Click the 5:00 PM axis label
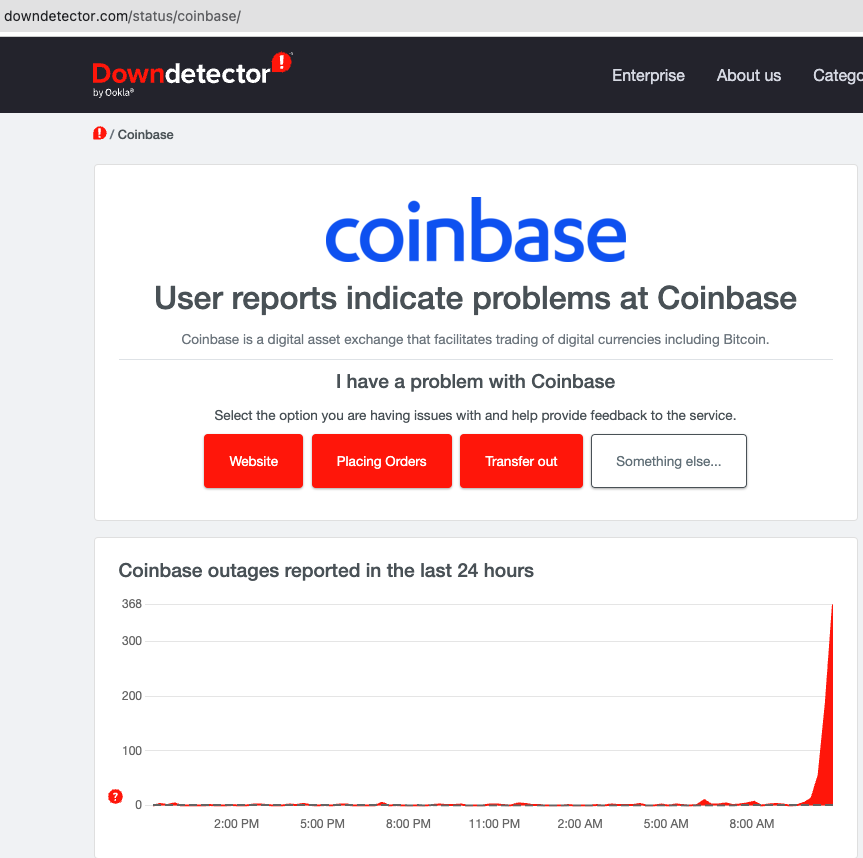 322,824
